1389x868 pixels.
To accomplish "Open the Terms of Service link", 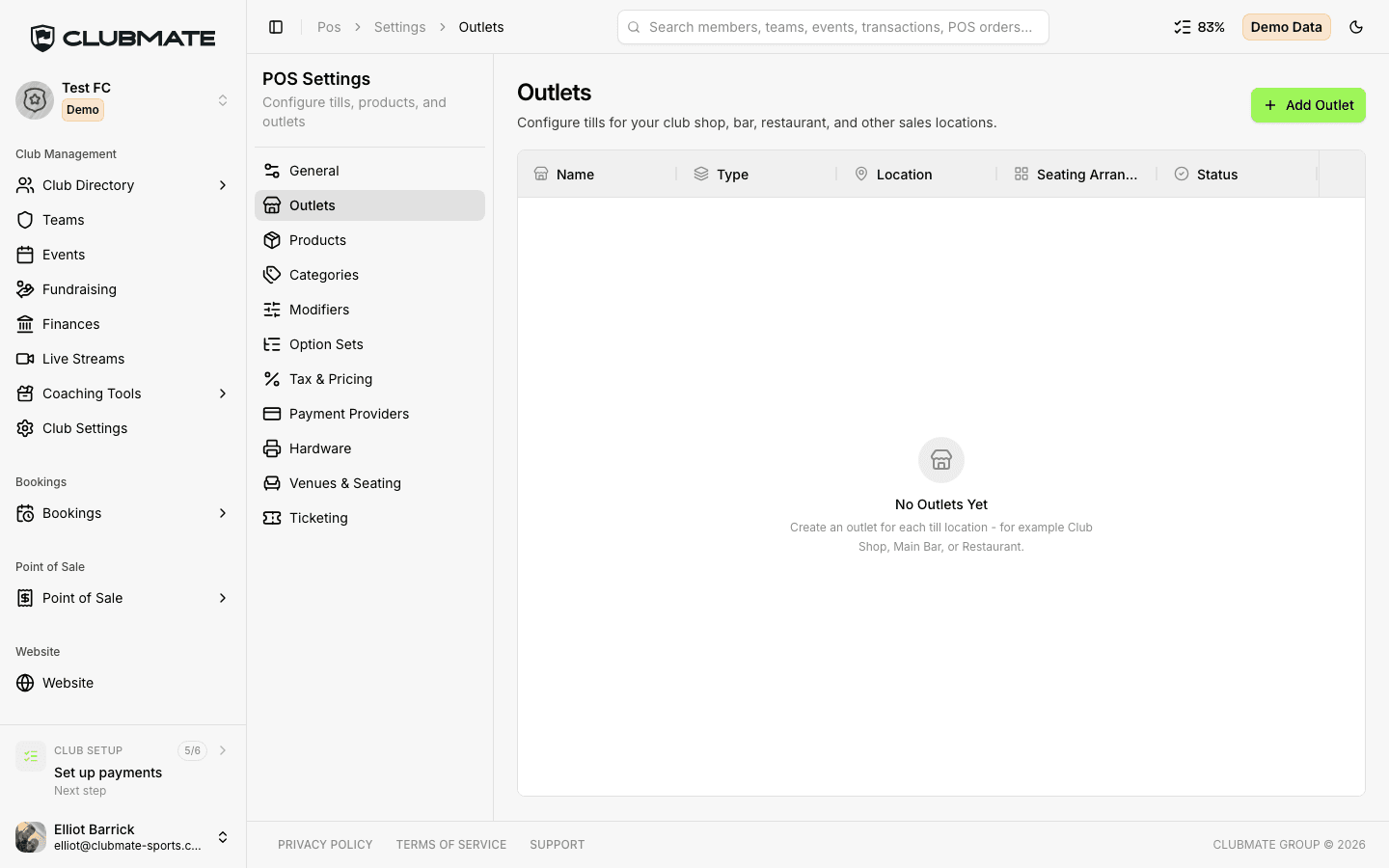I will pos(450,845).
